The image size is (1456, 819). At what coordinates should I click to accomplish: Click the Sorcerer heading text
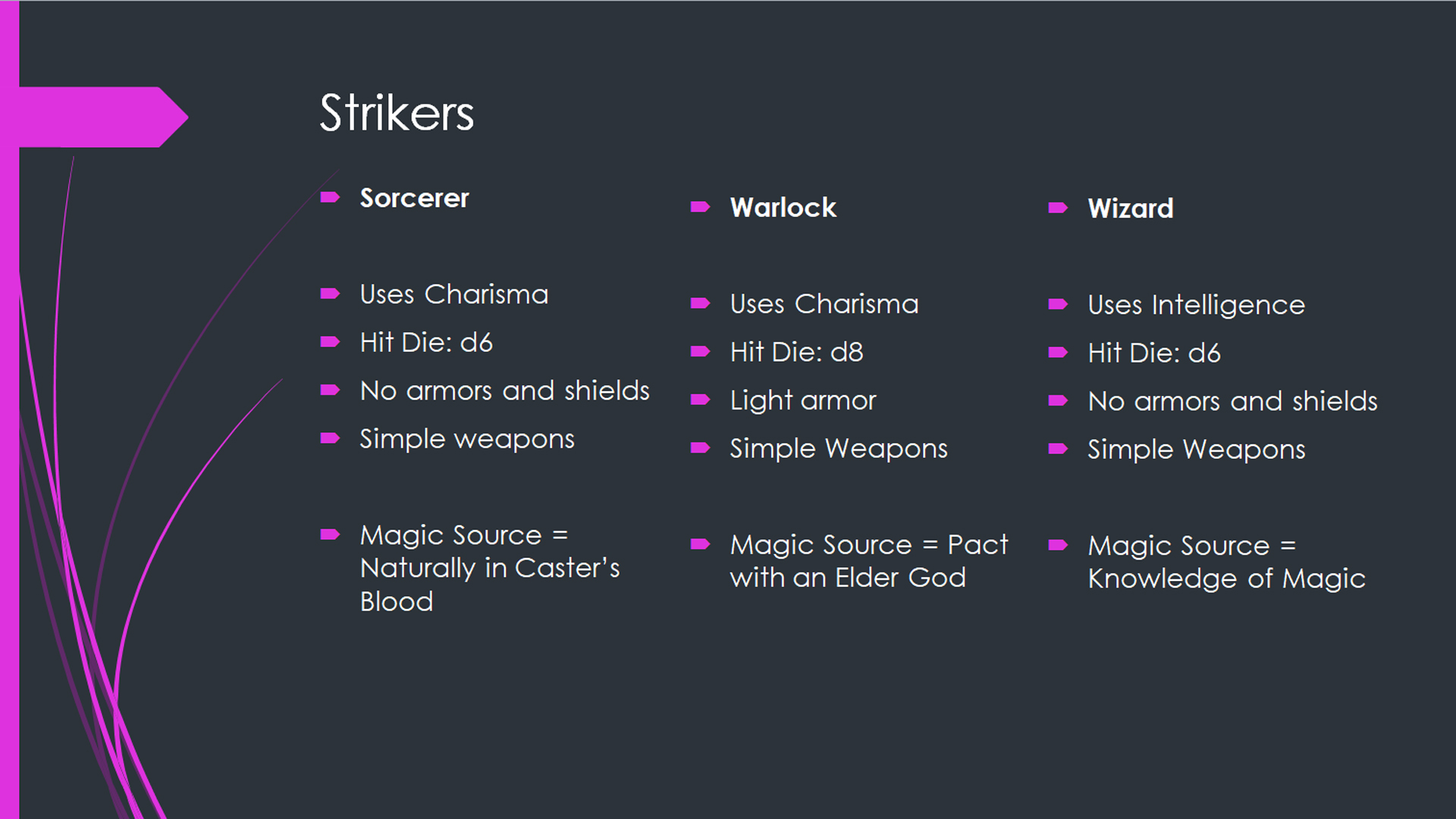[x=414, y=198]
